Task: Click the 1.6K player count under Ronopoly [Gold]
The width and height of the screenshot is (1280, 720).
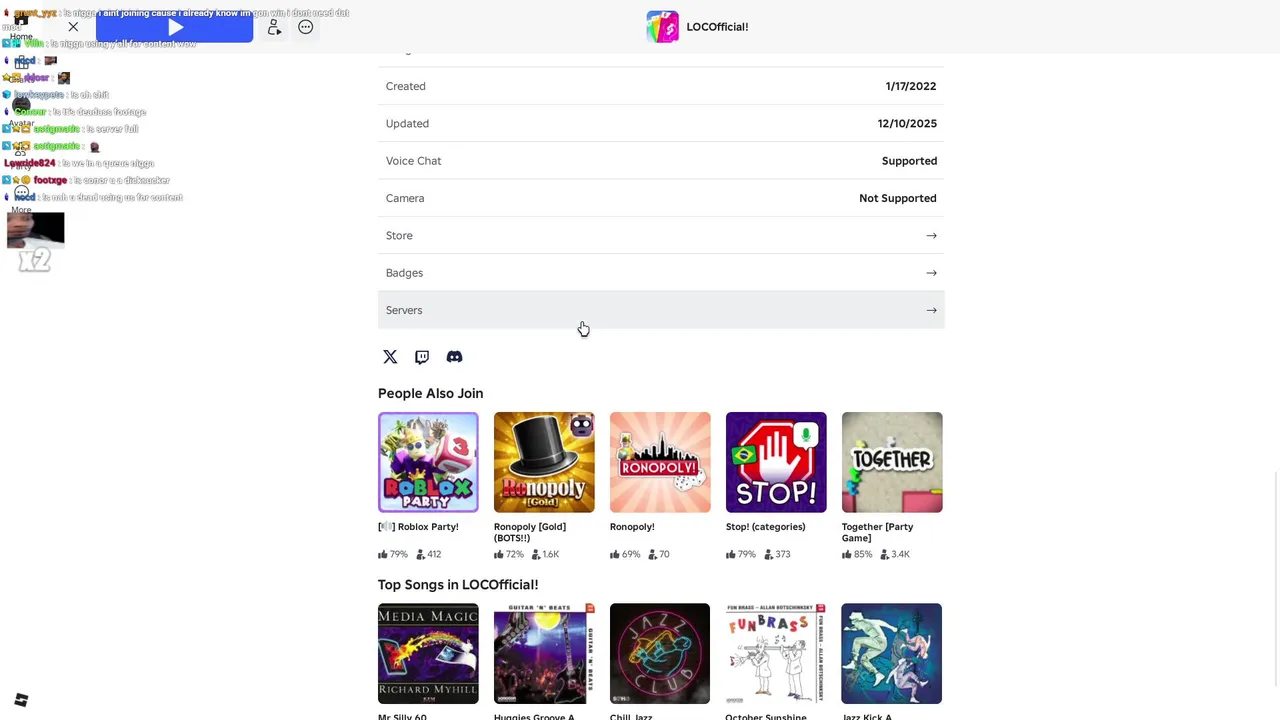Action: (x=546, y=554)
